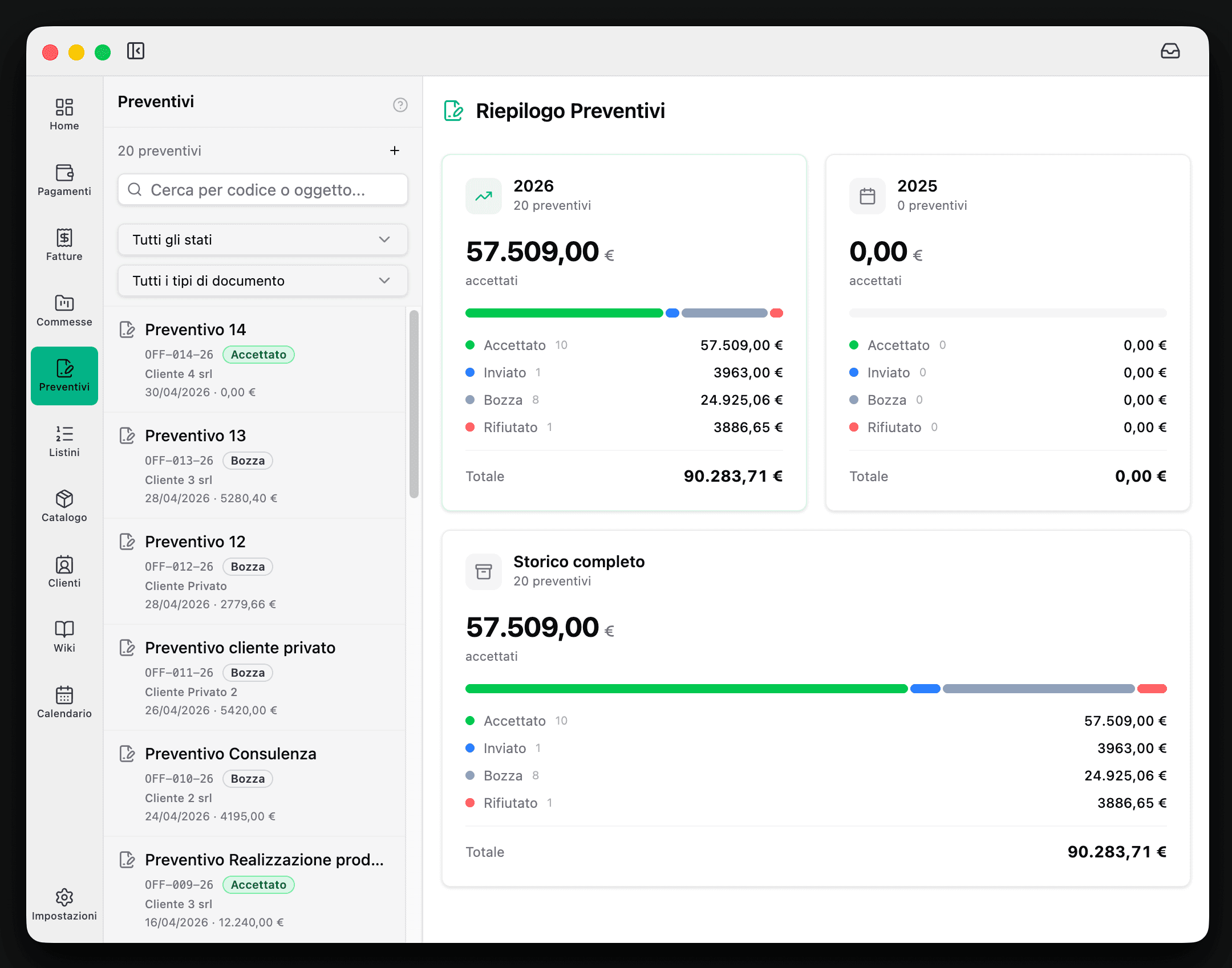Open the Wiki section
Image resolution: width=1232 pixels, height=968 pixels.
(x=64, y=637)
